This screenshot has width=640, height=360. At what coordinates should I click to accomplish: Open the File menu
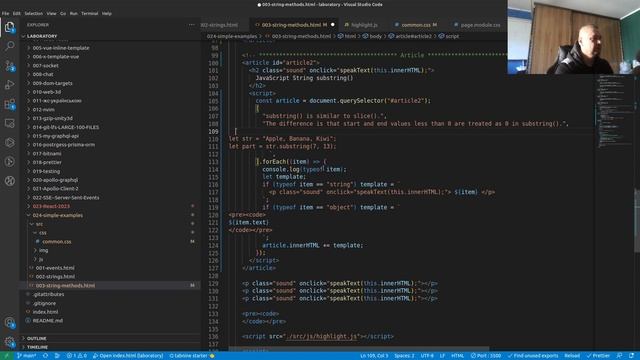5,13
